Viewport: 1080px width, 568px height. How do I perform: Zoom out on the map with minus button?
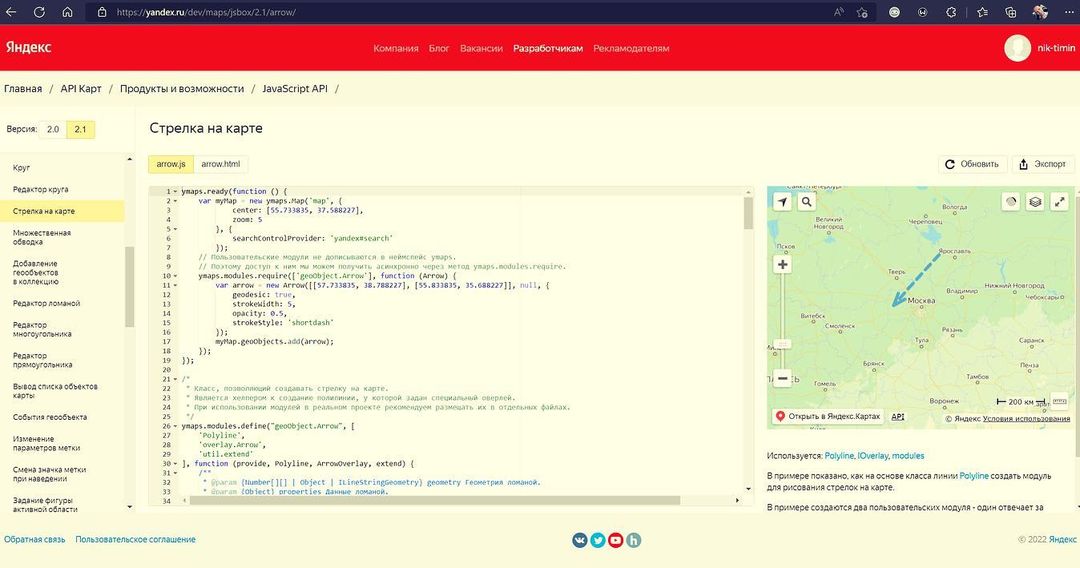(782, 378)
